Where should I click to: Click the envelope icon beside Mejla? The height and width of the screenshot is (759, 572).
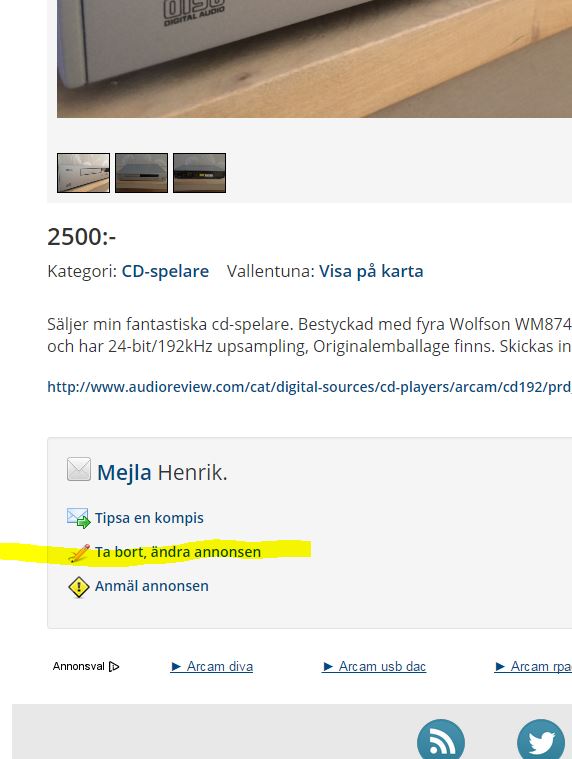79,469
